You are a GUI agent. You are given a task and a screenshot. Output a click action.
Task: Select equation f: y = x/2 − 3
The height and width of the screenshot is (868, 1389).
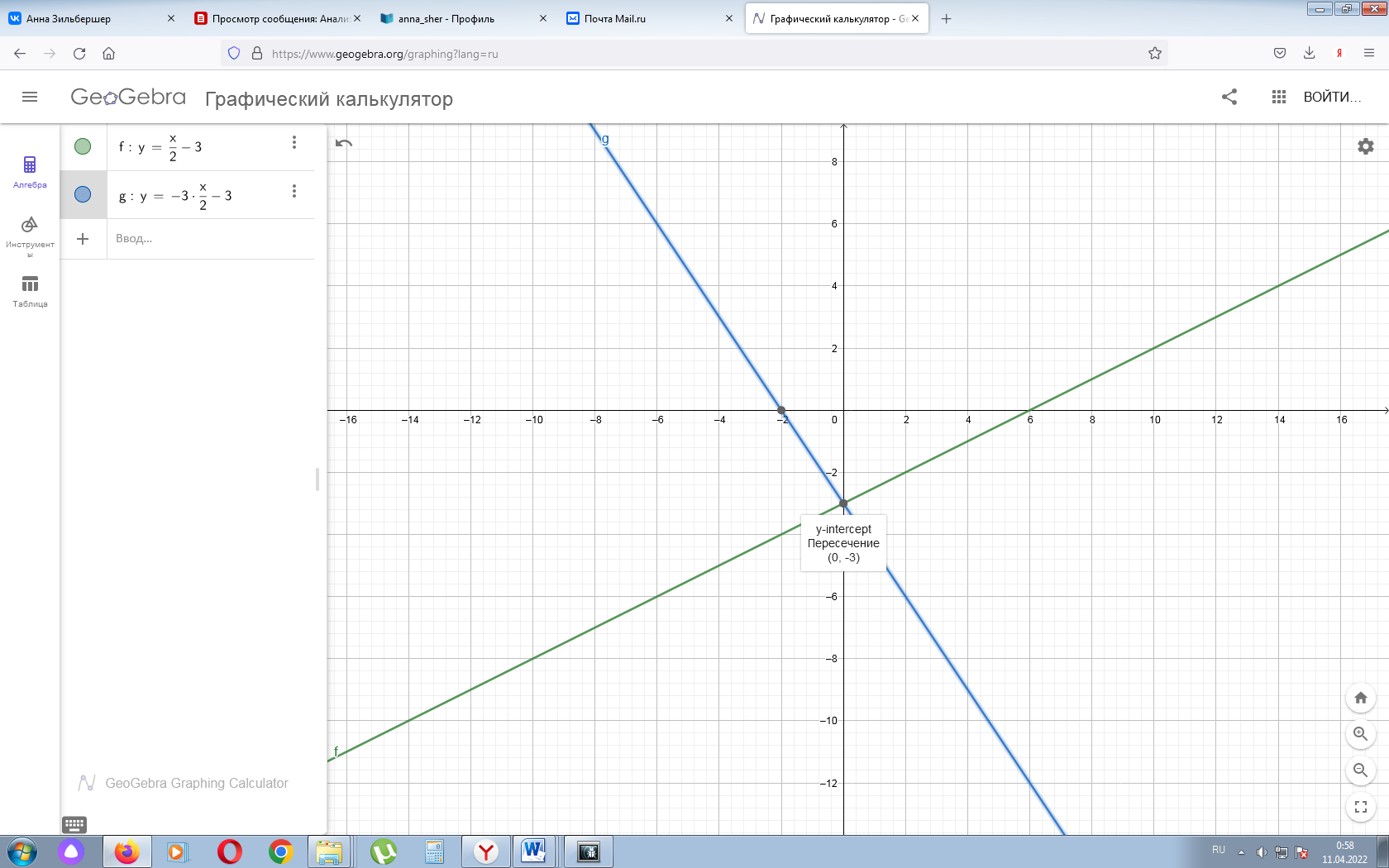[160, 147]
